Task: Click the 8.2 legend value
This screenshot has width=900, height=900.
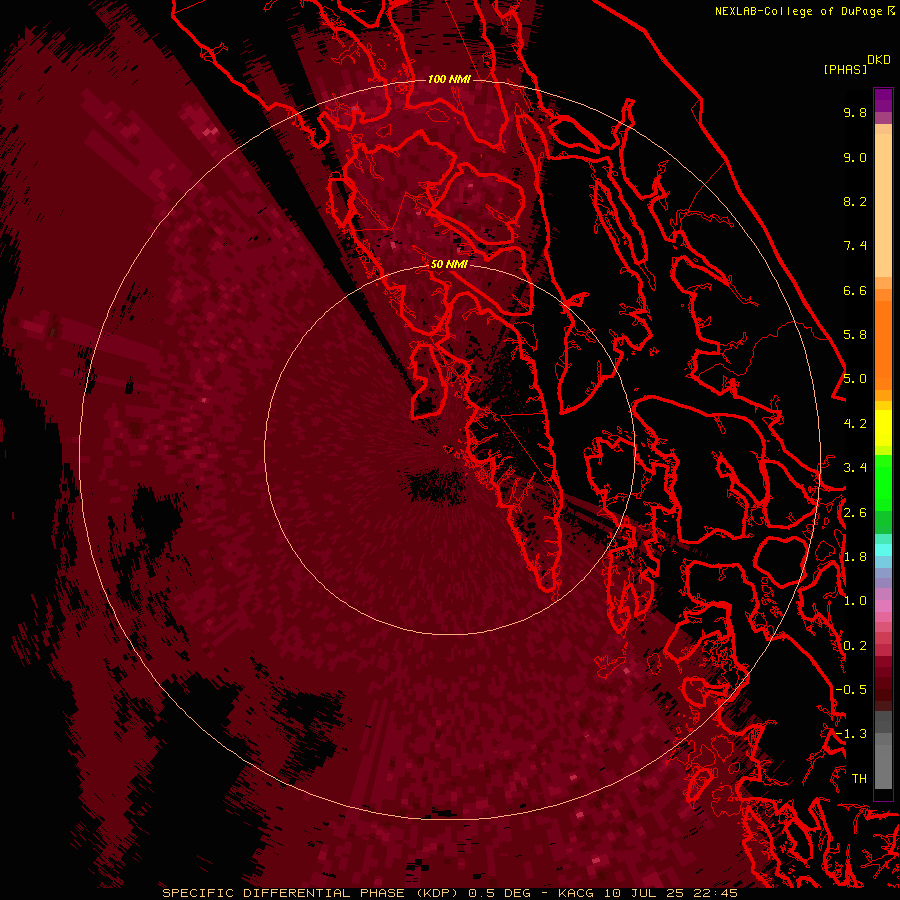Action: 855,201
